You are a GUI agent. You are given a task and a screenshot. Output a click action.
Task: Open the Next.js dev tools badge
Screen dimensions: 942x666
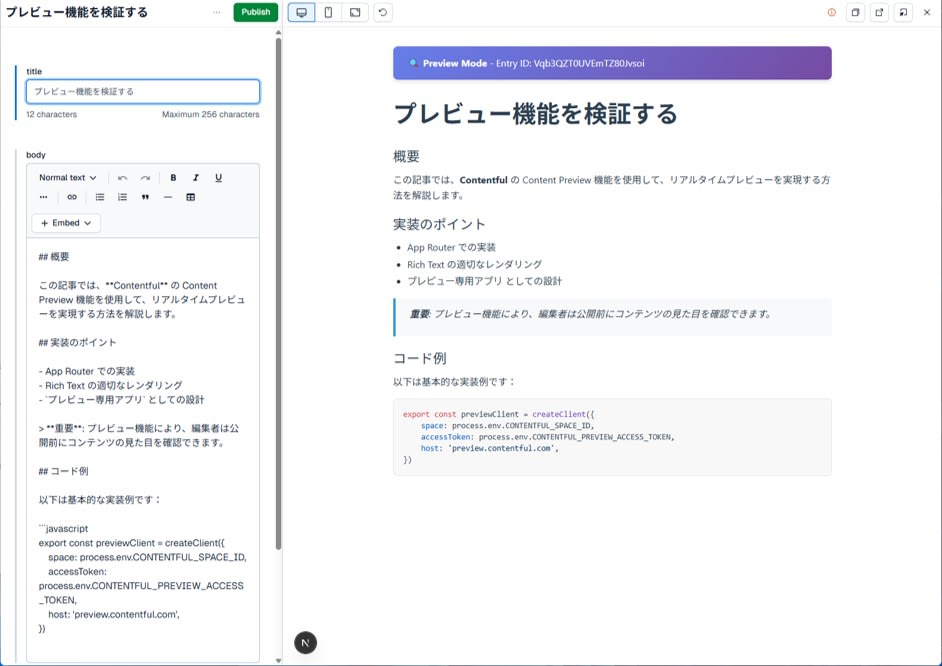[305, 643]
